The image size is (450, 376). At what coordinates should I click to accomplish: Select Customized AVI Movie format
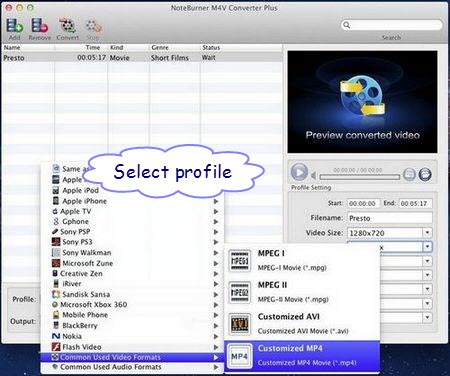pos(302,324)
